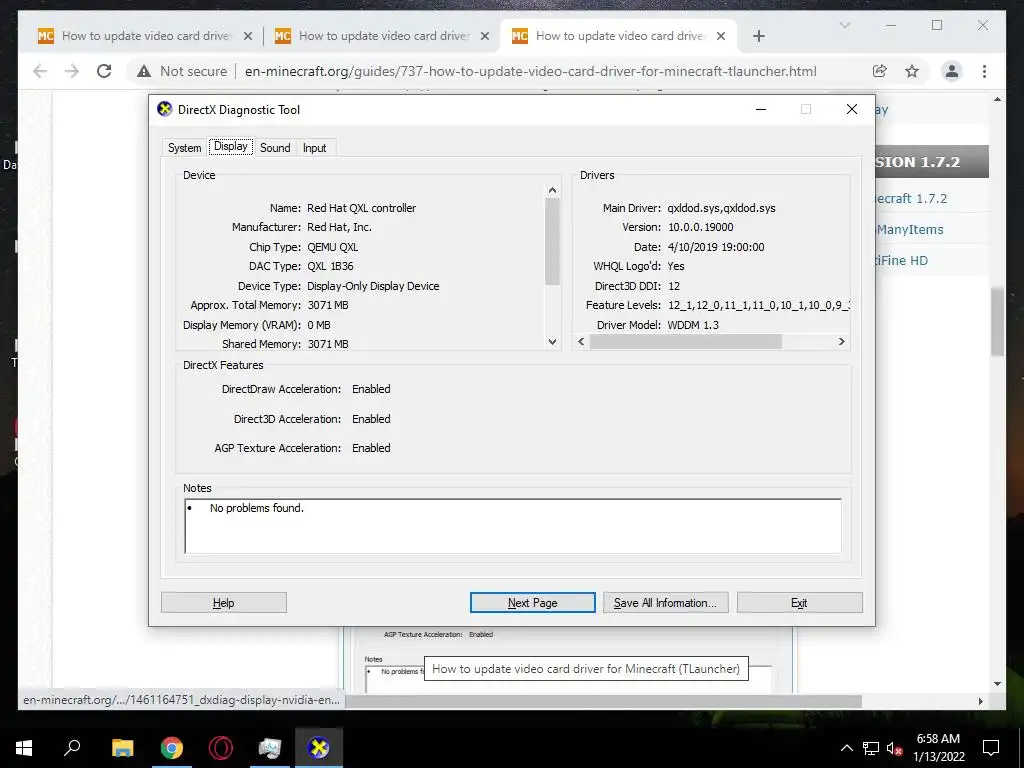This screenshot has width=1024, height=768.
Task: Close the active third Chrome tab
Action: tap(721, 36)
